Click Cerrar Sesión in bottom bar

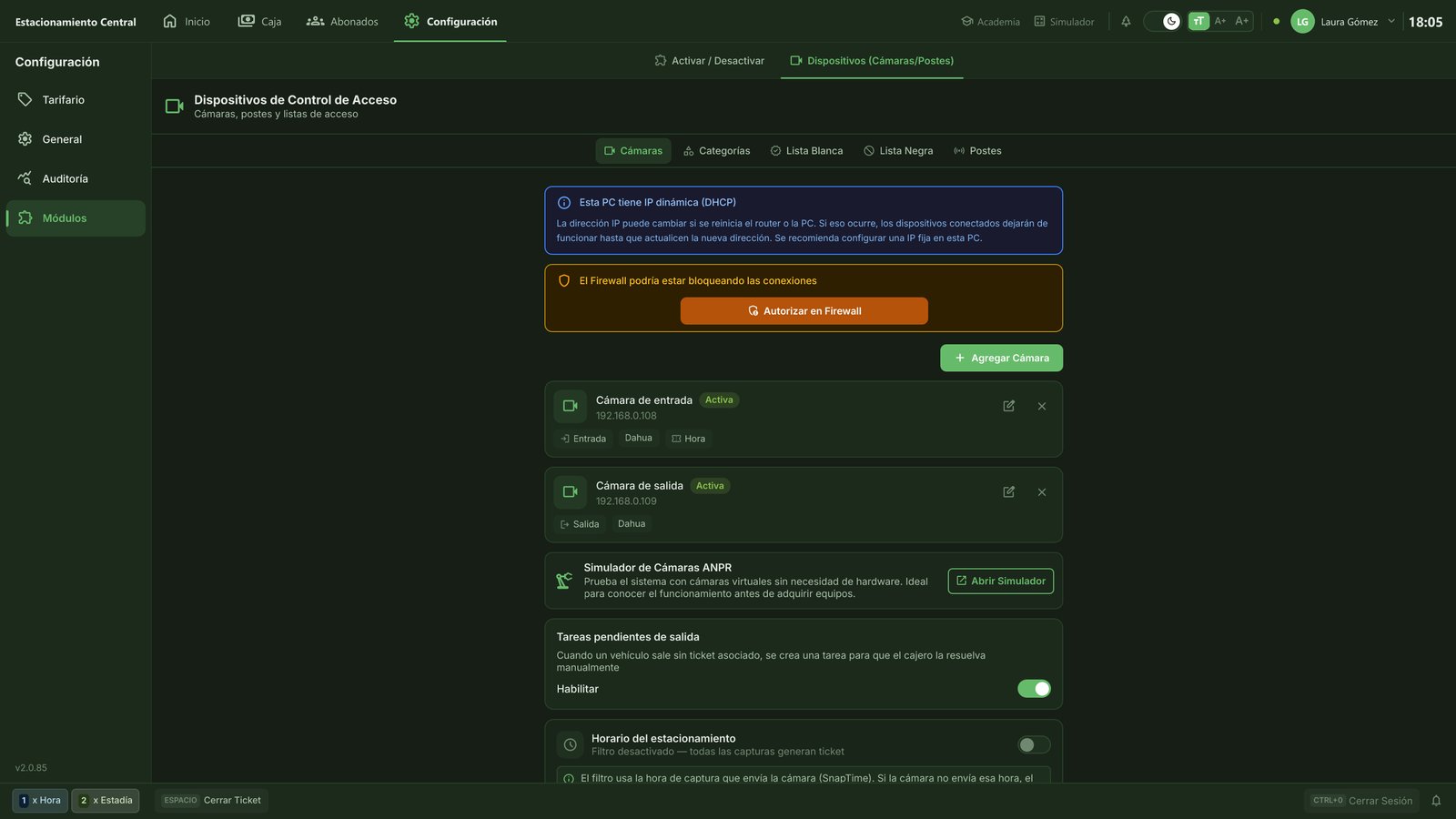click(1362, 801)
